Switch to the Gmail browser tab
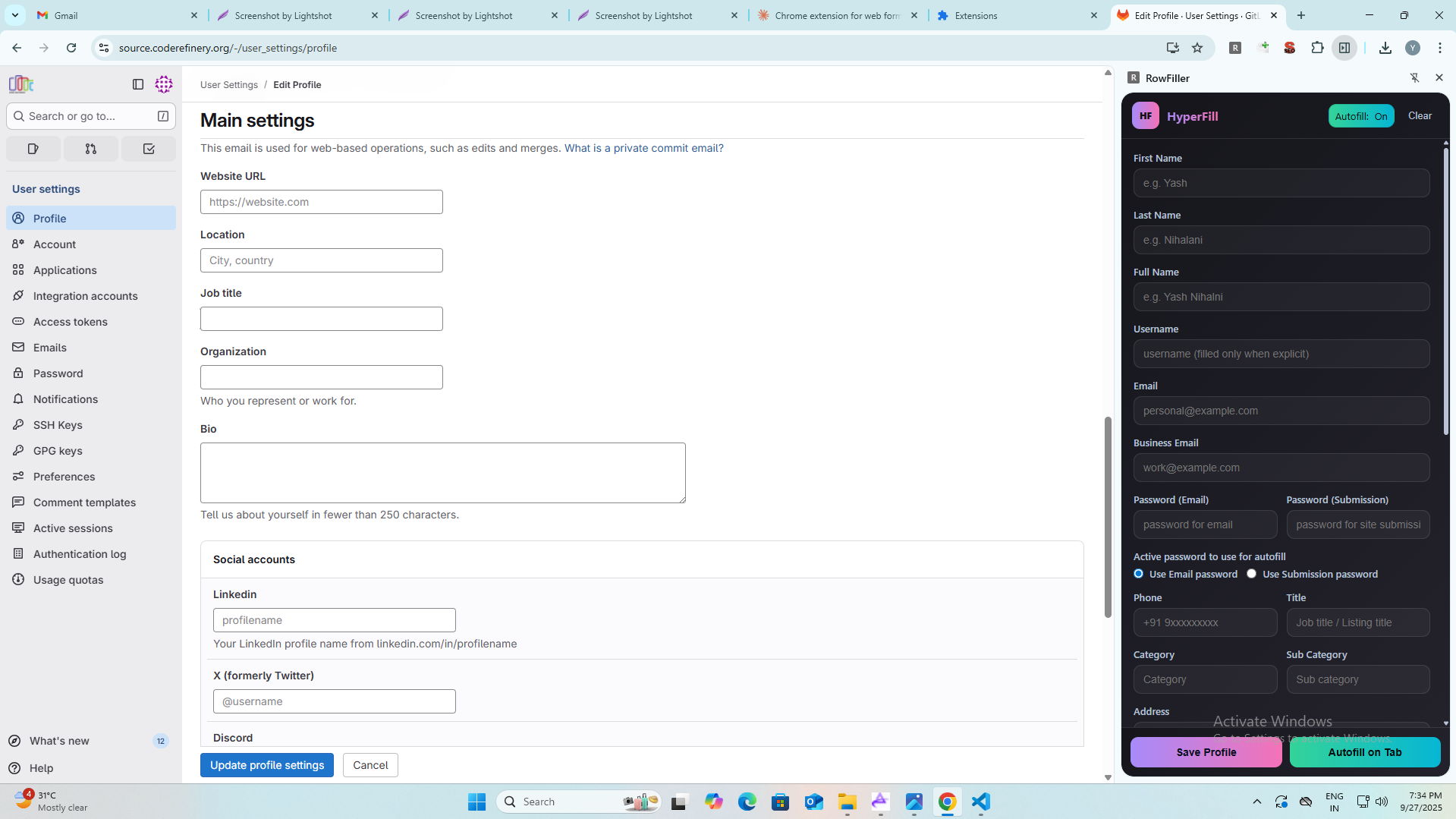Image resolution: width=1456 pixels, height=819 pixels. (x=114, y=15)
